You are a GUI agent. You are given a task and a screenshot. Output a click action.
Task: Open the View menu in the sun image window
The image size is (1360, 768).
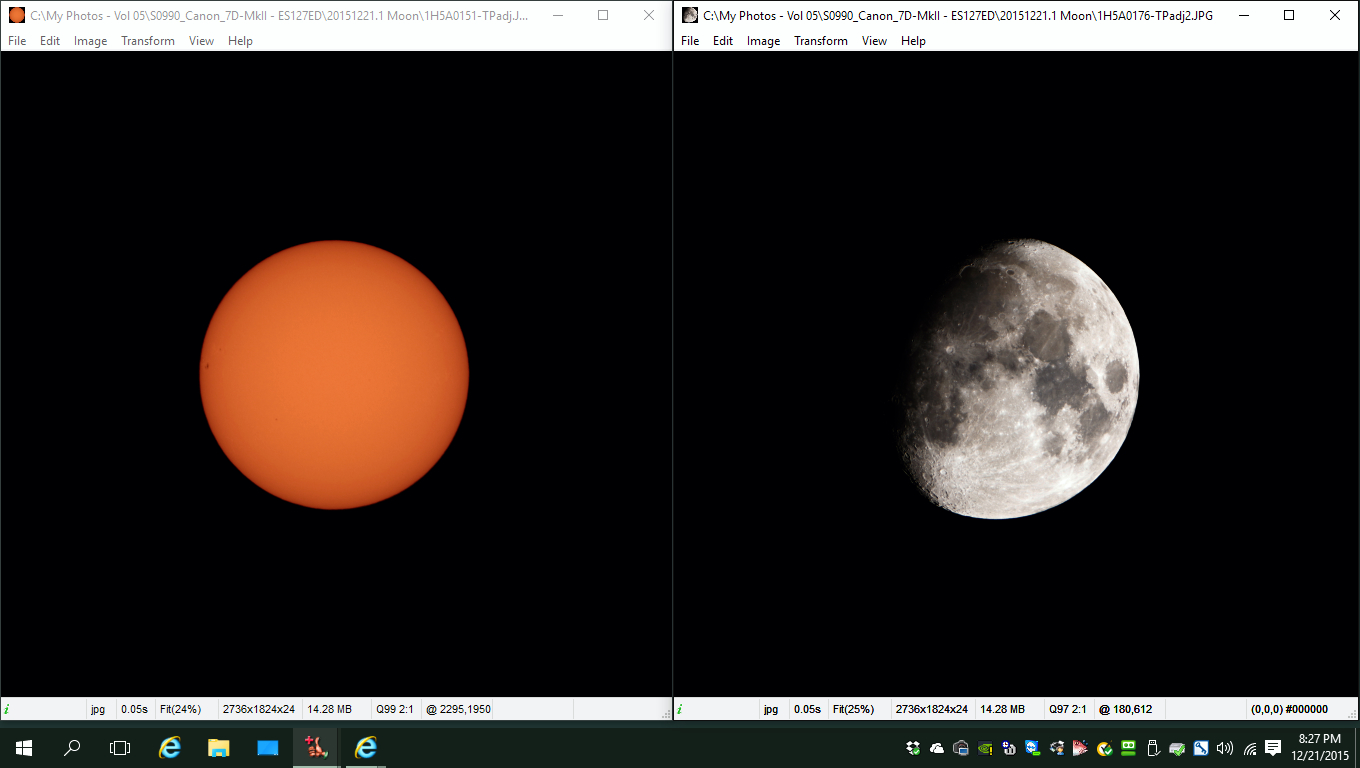point(201,41)
